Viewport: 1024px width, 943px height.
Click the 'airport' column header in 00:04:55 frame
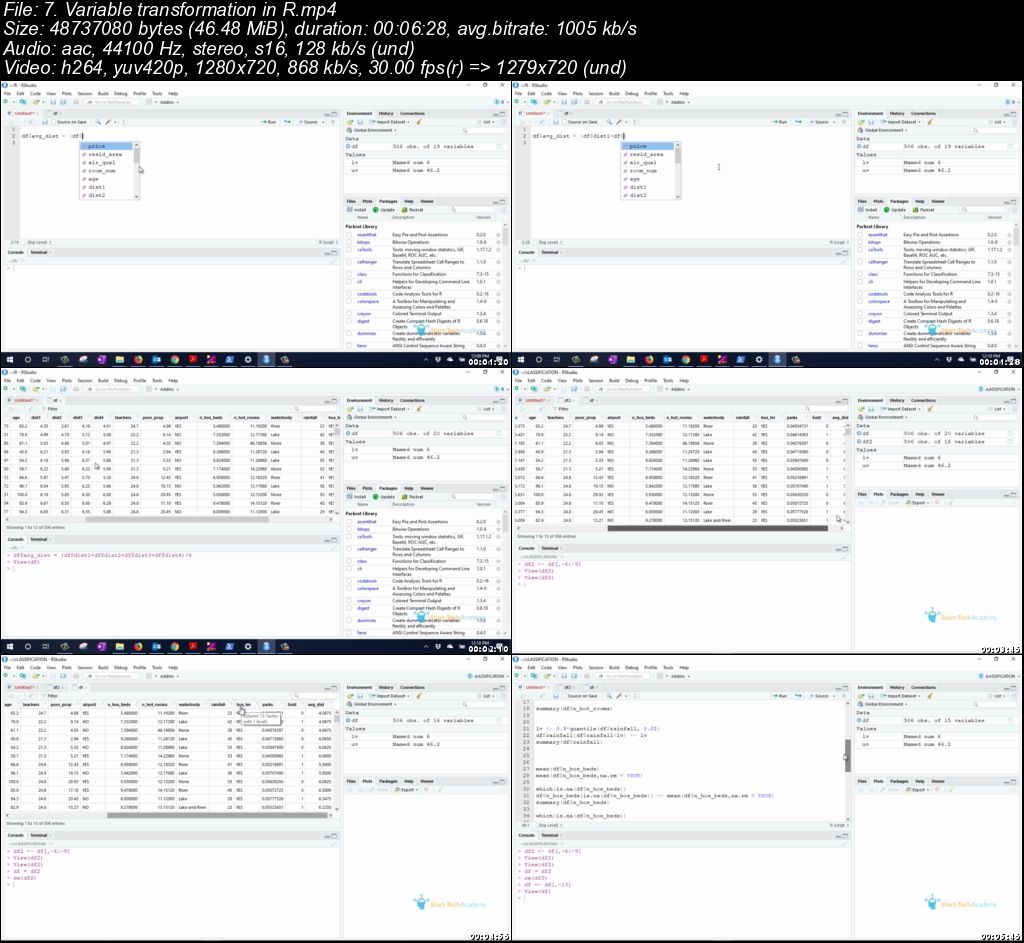(89, 705)
